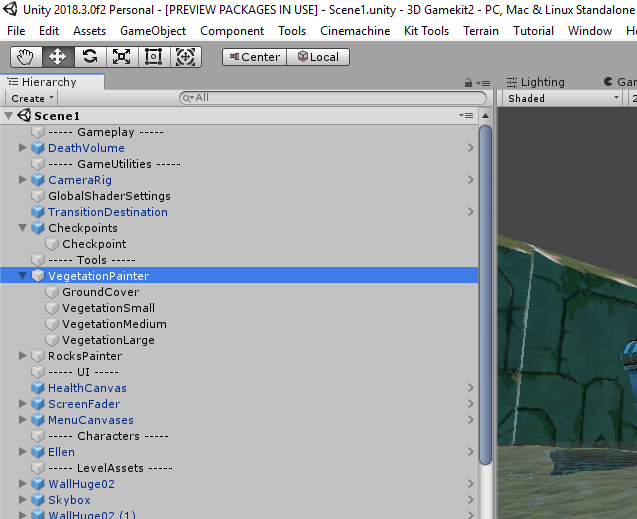Open the GameObject menu

pos(153,31)
